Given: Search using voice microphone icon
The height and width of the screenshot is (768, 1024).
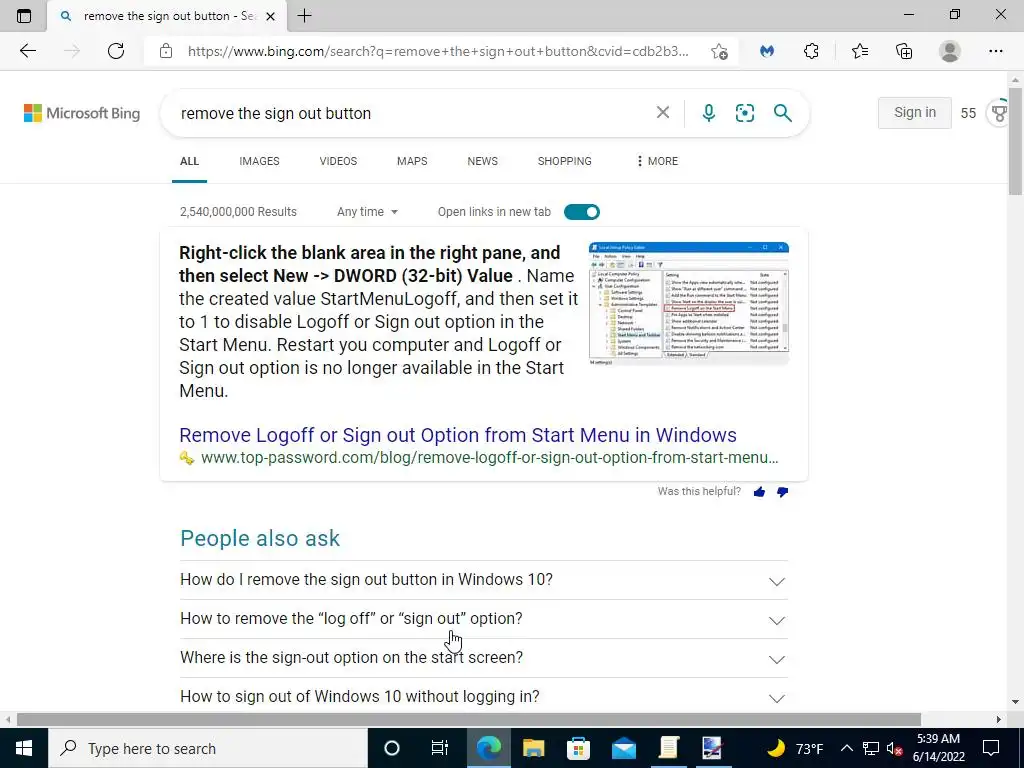Looking at the screenshot, I should coord(709,113).
